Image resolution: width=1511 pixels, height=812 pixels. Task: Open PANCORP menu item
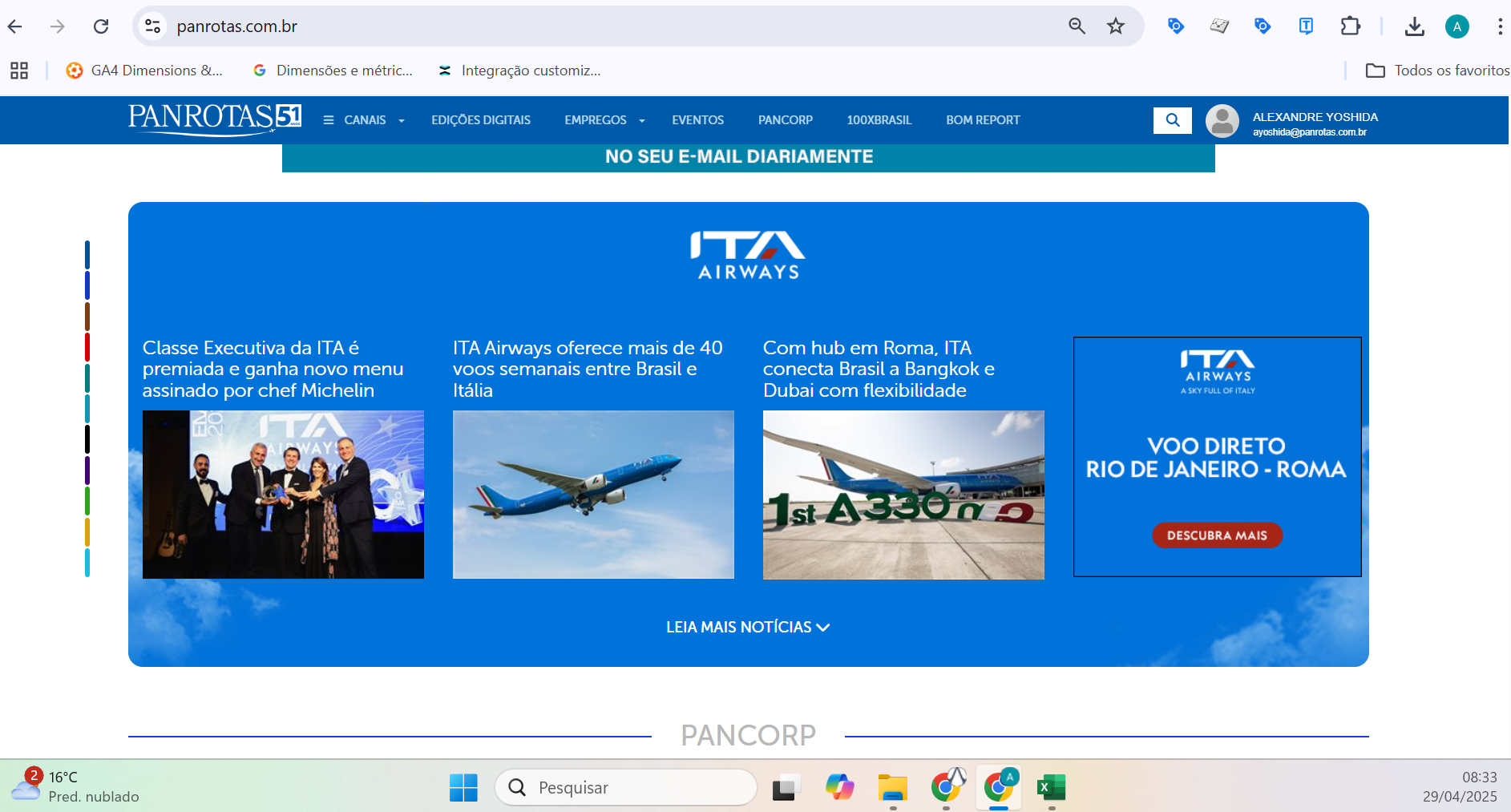coord(786,120)
